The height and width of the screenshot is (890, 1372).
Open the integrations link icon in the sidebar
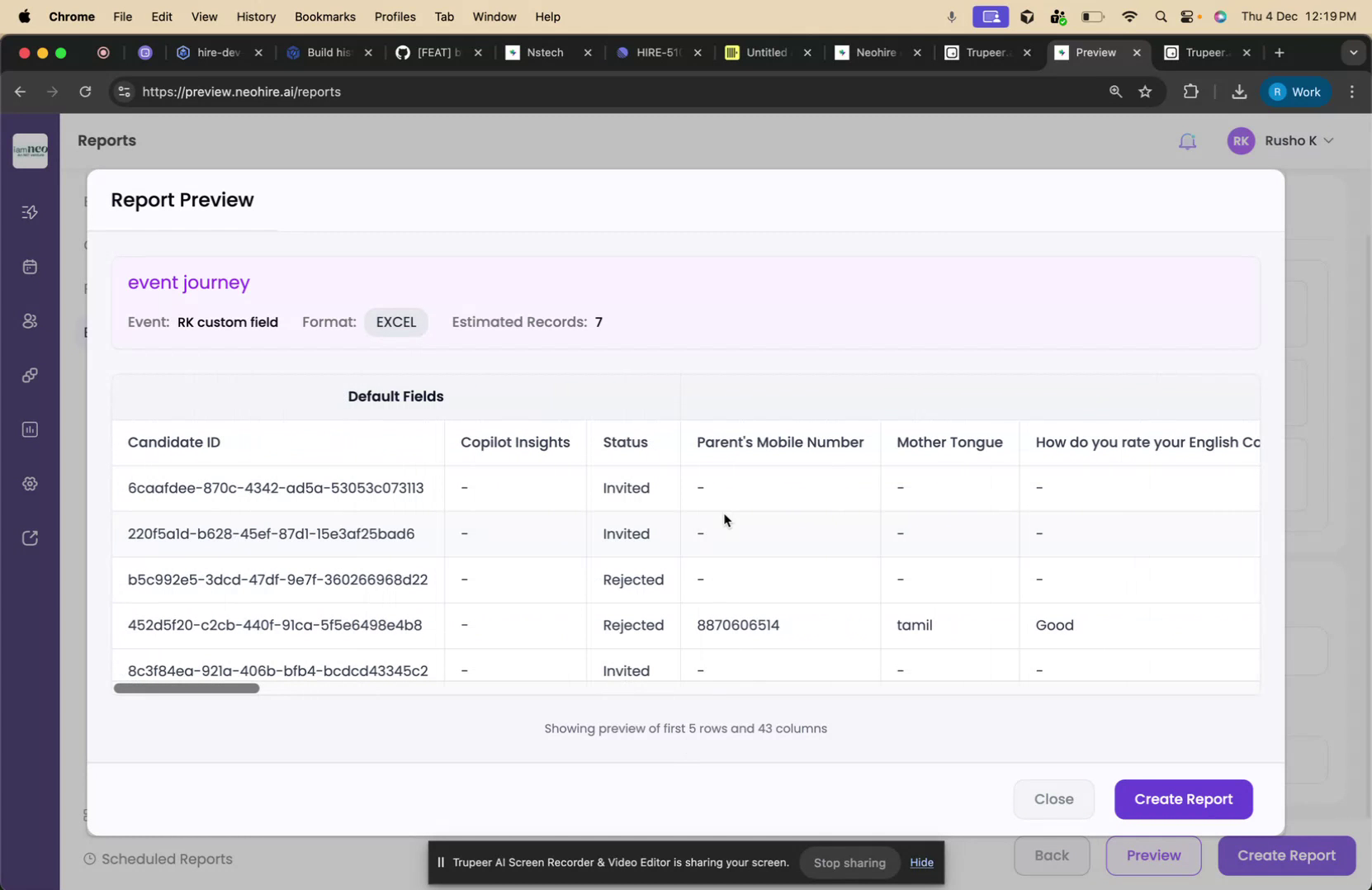[30, 375]
